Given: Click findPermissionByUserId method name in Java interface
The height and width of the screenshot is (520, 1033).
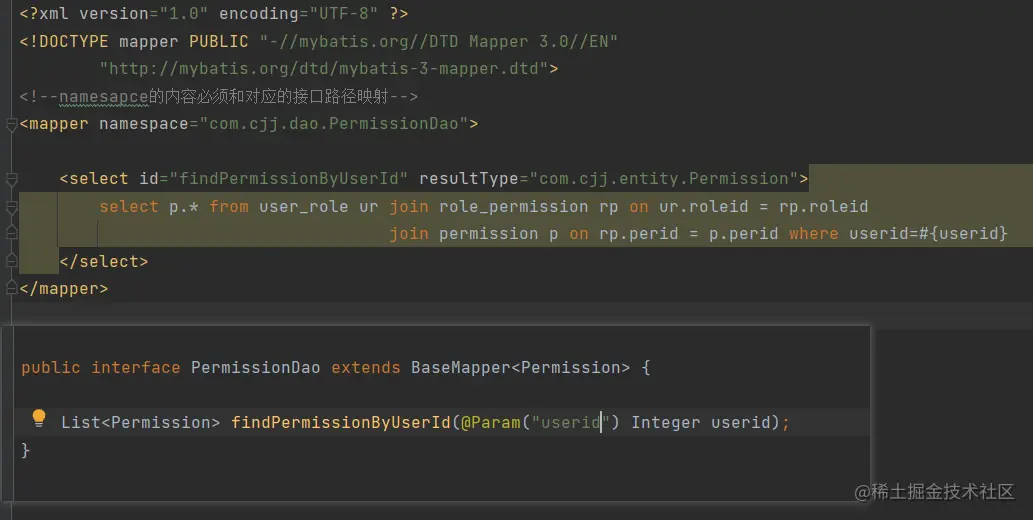Looking at the screenshot, I should [x=341, y=422].
